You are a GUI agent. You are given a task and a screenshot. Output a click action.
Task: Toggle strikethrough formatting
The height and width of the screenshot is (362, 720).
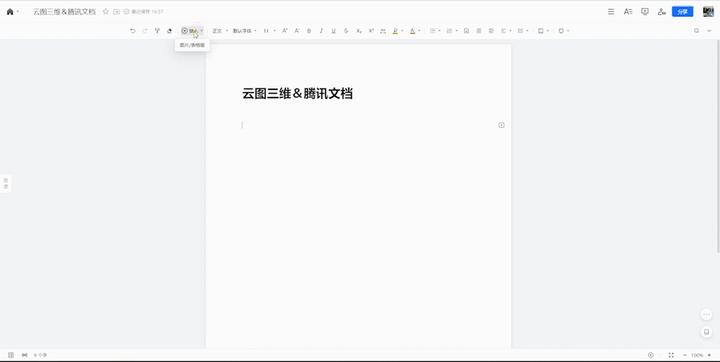coord(346,31)
